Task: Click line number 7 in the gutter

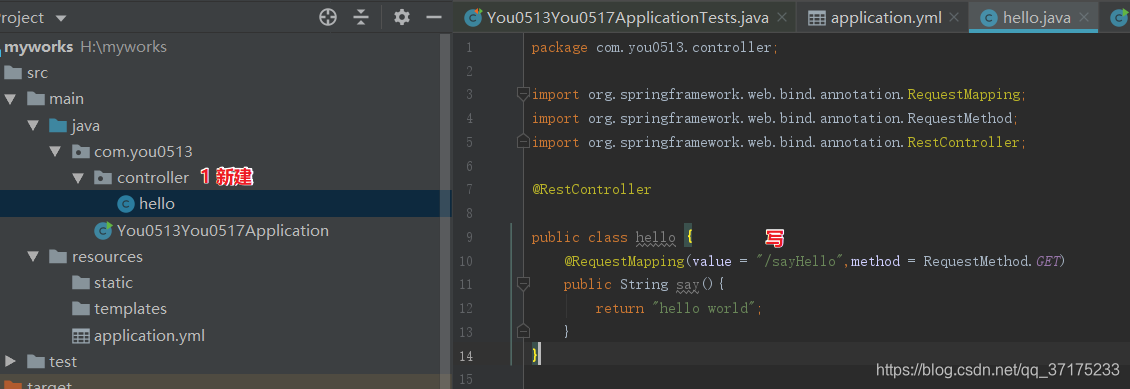Action: tap(469, 189)
